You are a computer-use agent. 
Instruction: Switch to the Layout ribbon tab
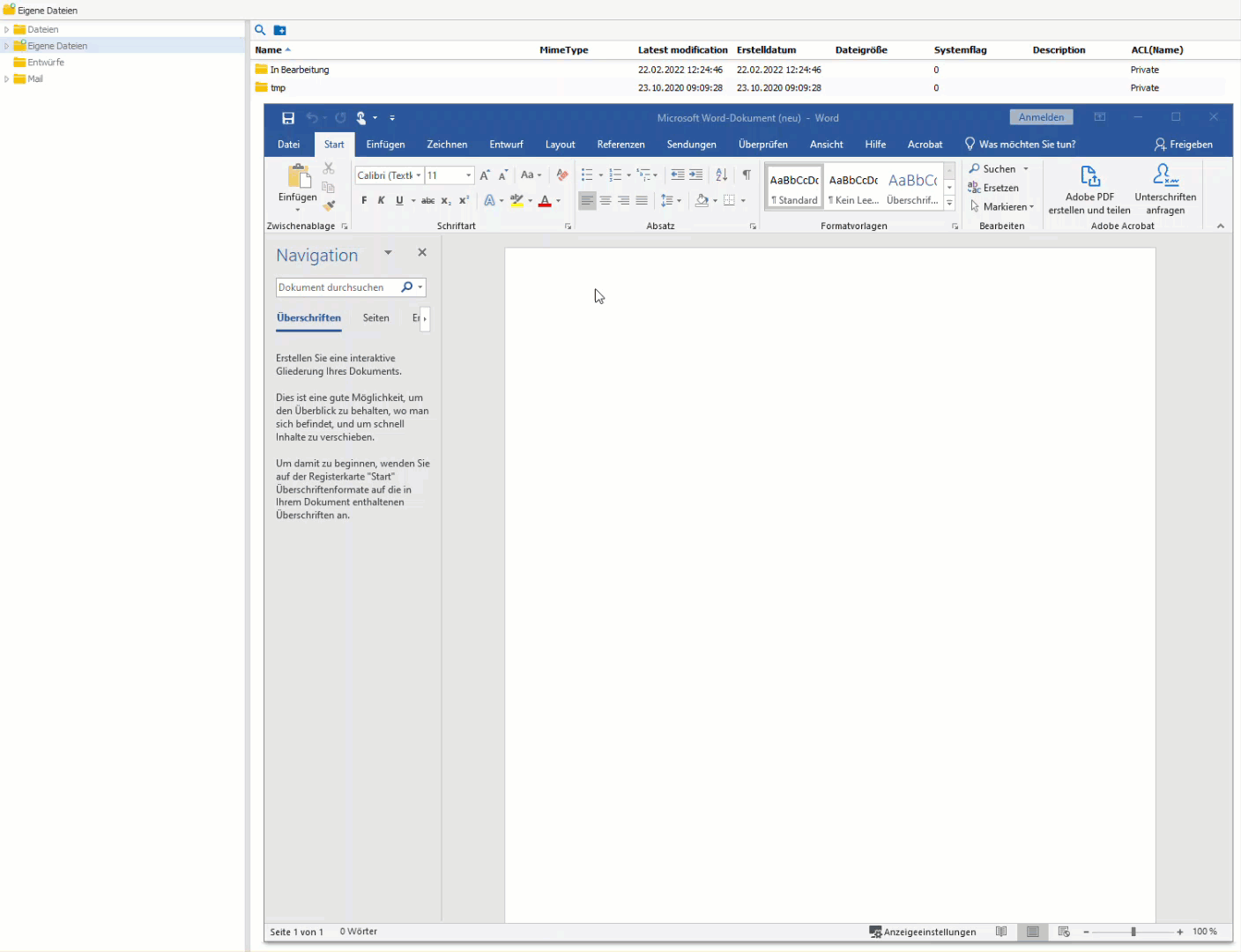click(560, 145)
